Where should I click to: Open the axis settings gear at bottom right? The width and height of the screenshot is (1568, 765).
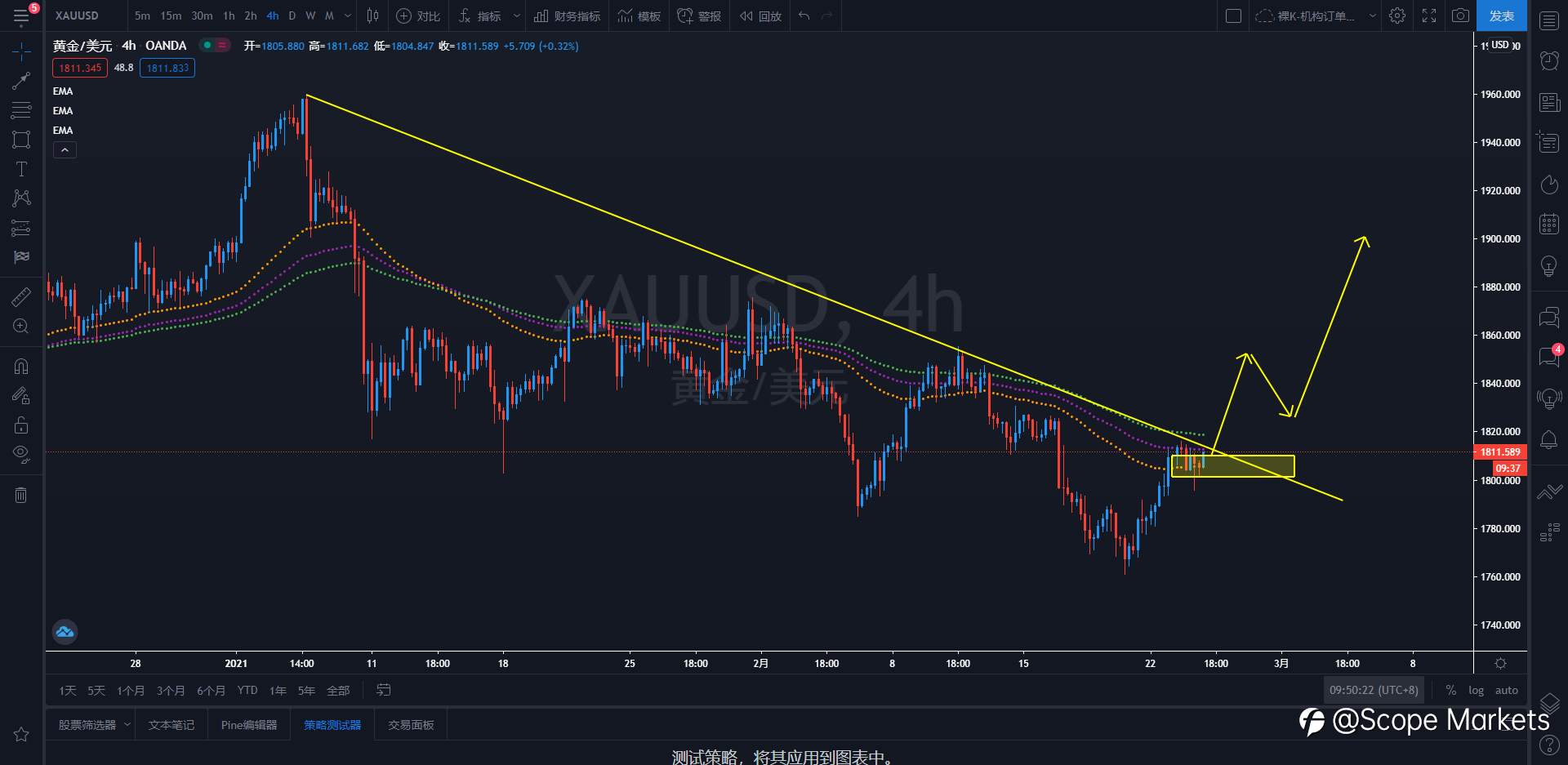[x=1500, y=664]
